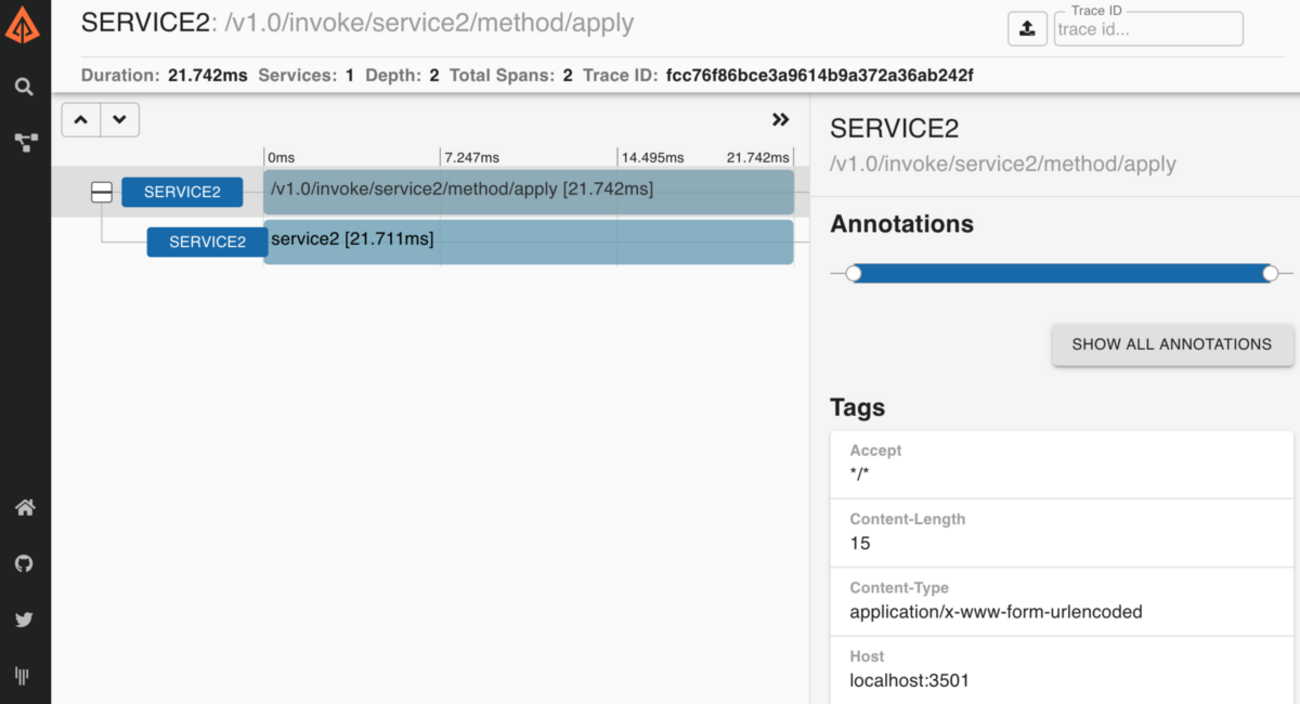This screenshot has width=1300, height=704.
Task: Focus the Trace ID input field
Action: (x=1148, y=29)
